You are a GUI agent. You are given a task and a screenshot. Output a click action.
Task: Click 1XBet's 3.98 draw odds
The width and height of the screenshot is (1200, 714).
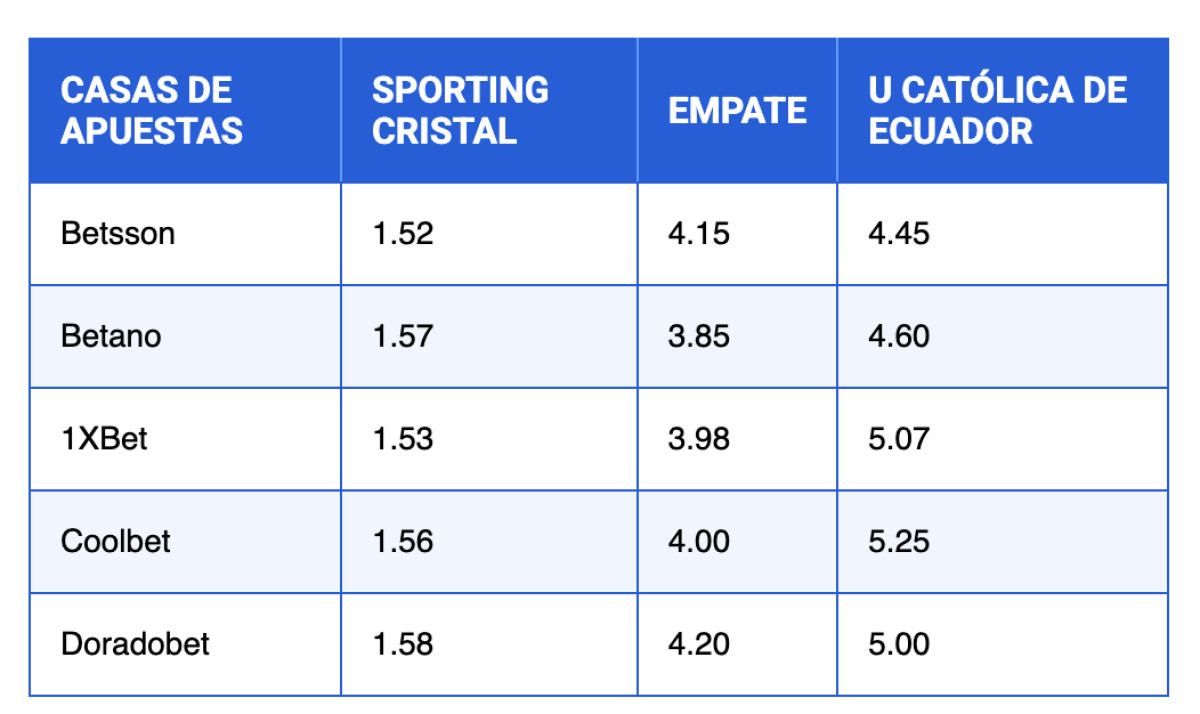point(699,438)
